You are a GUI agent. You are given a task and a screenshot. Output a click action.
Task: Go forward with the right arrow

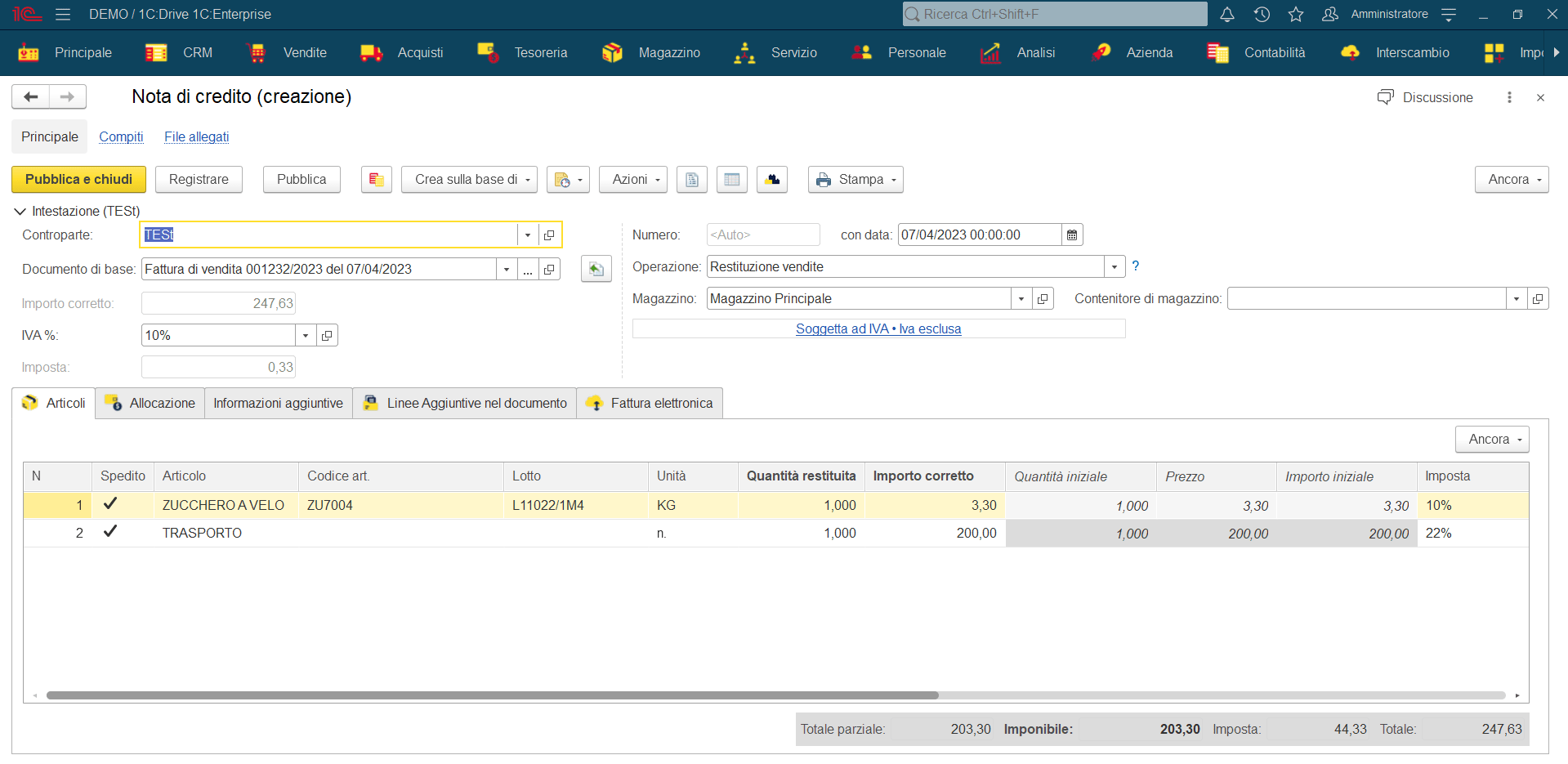[68, 96]
